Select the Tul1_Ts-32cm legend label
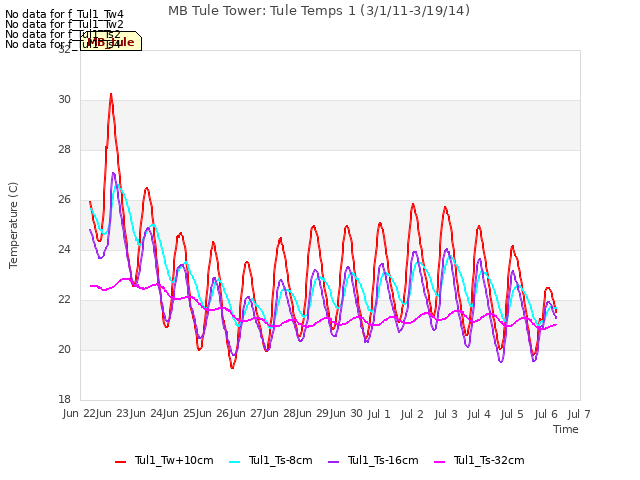Viewport: 640px width, 480px height. coord(489,460)
